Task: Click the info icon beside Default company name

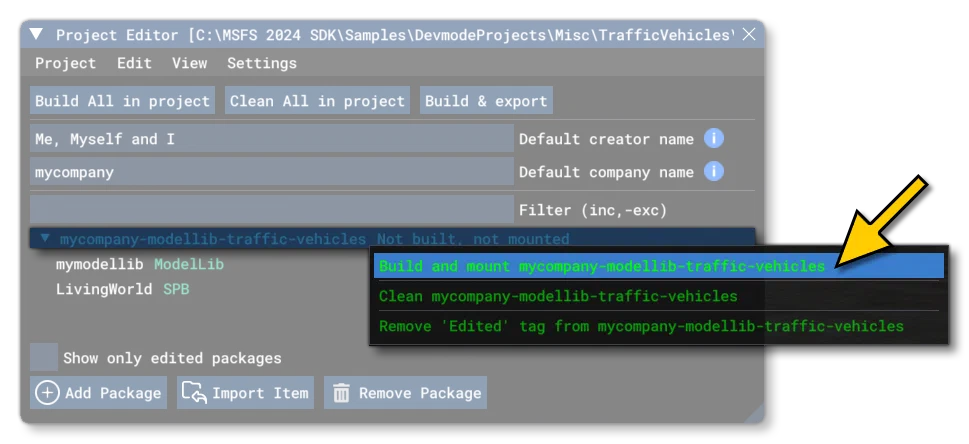Action: [713, 171]
